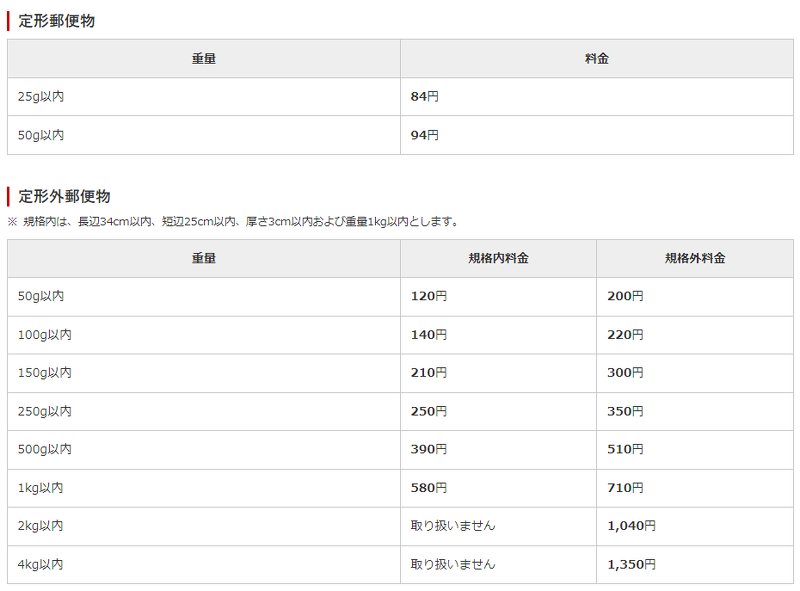Select the 料金 column header
800x591 pixels.
pos(597,58)
